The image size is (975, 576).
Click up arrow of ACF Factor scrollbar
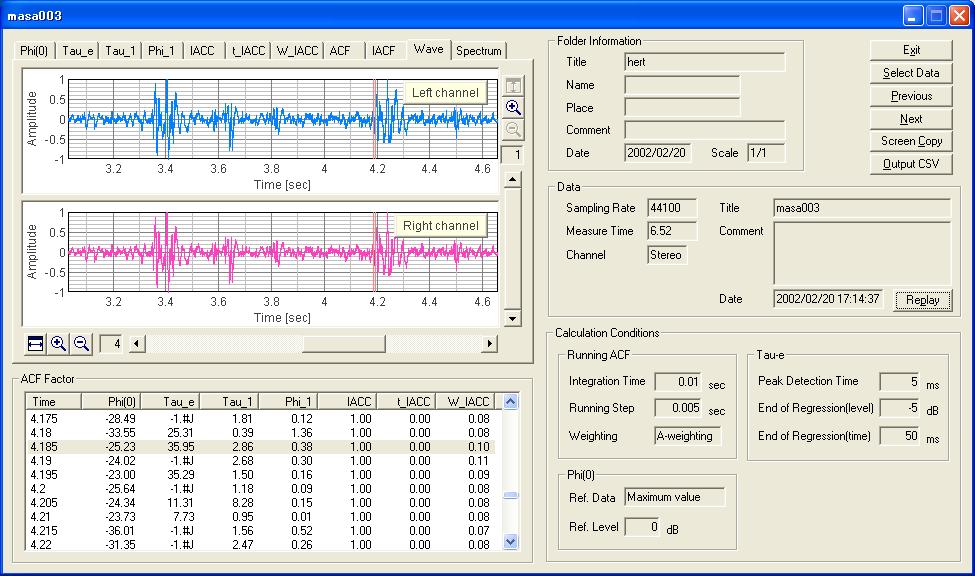pos(511,402)
